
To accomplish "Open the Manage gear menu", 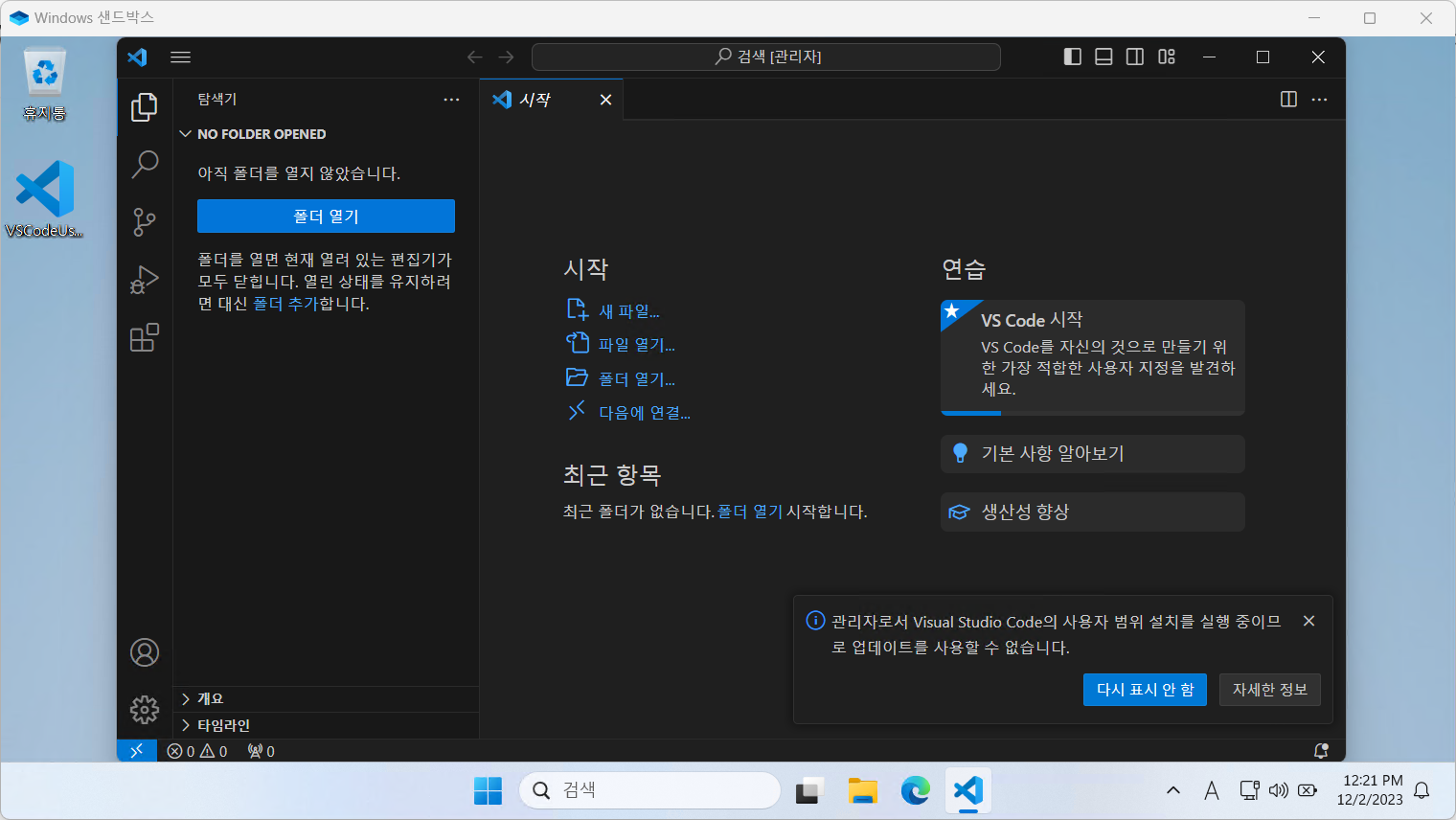I will 145,710.
